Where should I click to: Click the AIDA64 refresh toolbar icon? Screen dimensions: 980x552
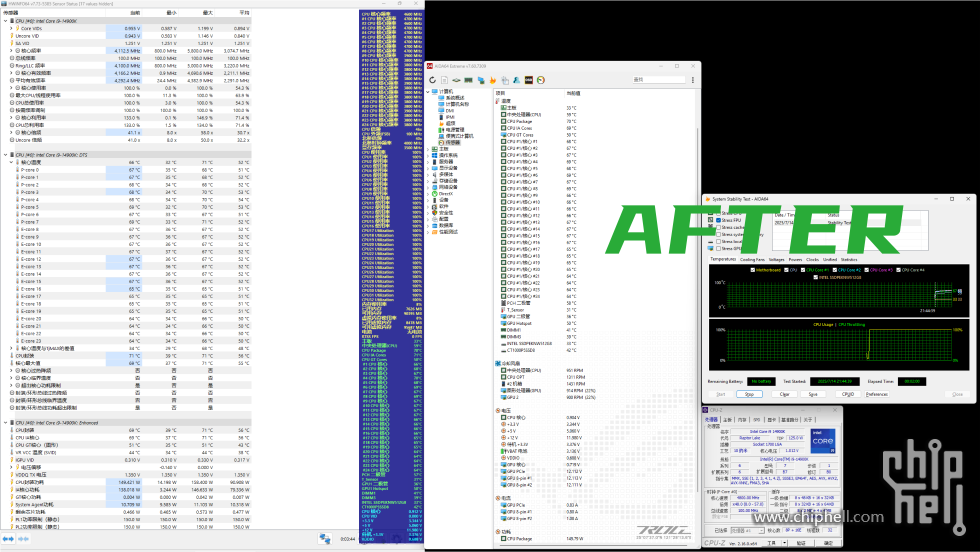tap(432, 80)
